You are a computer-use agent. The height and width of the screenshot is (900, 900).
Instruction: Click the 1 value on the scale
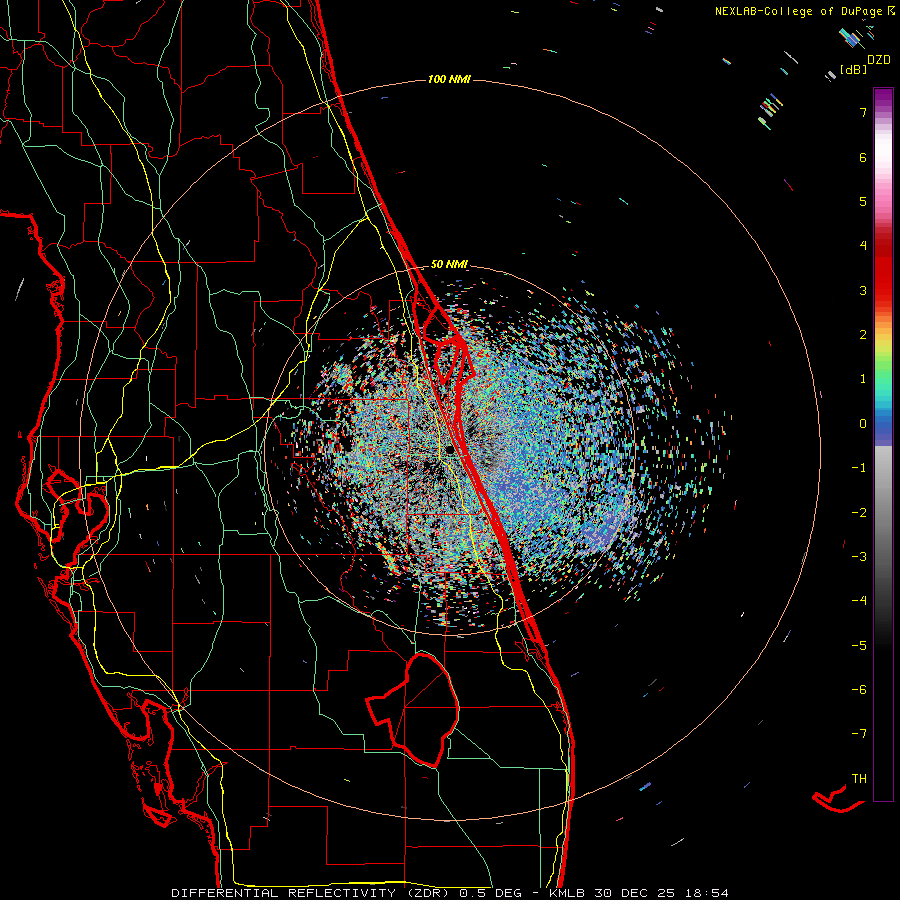863,379
